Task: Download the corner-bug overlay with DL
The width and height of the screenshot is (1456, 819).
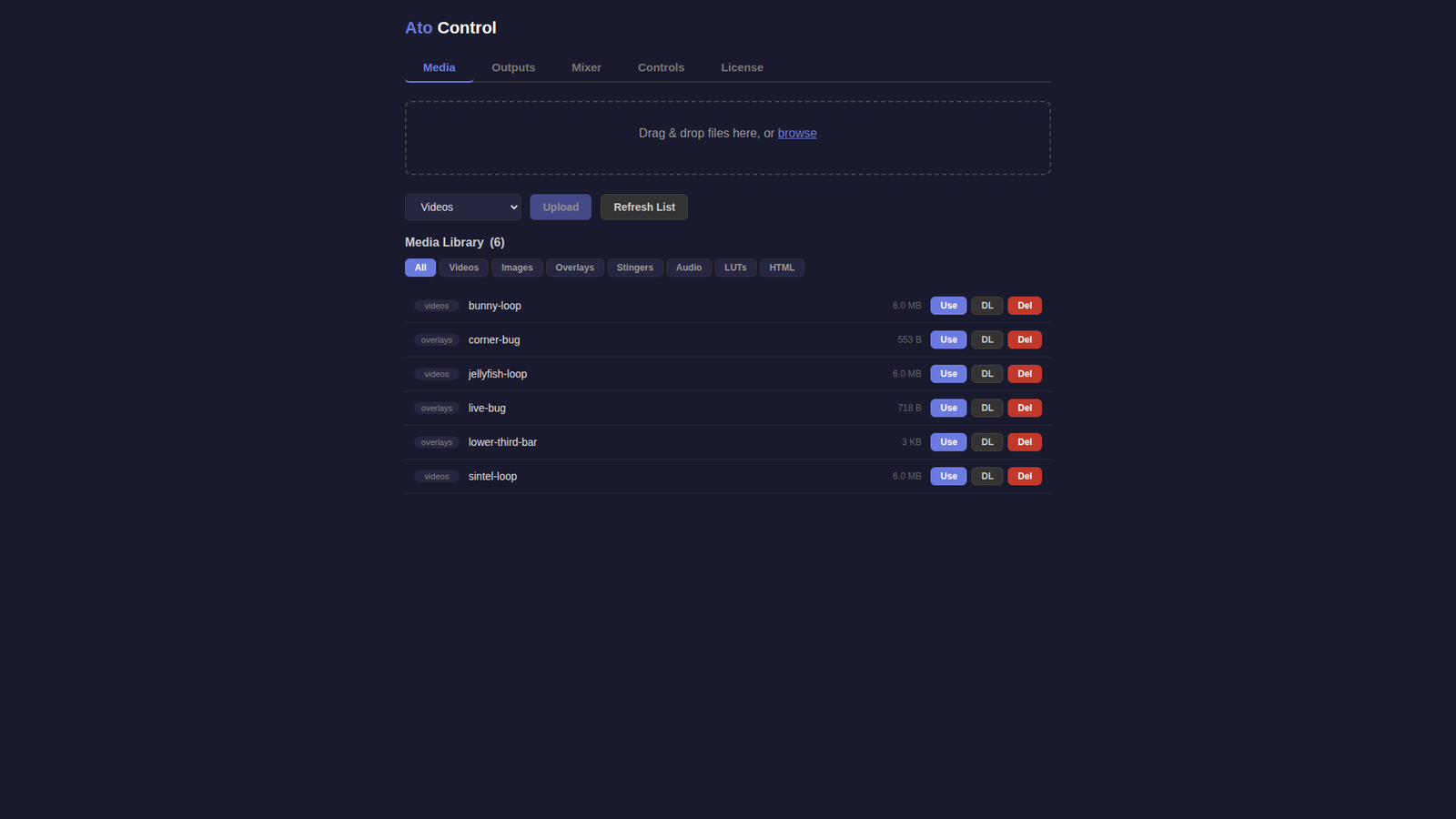Action: tap(986, 339)
